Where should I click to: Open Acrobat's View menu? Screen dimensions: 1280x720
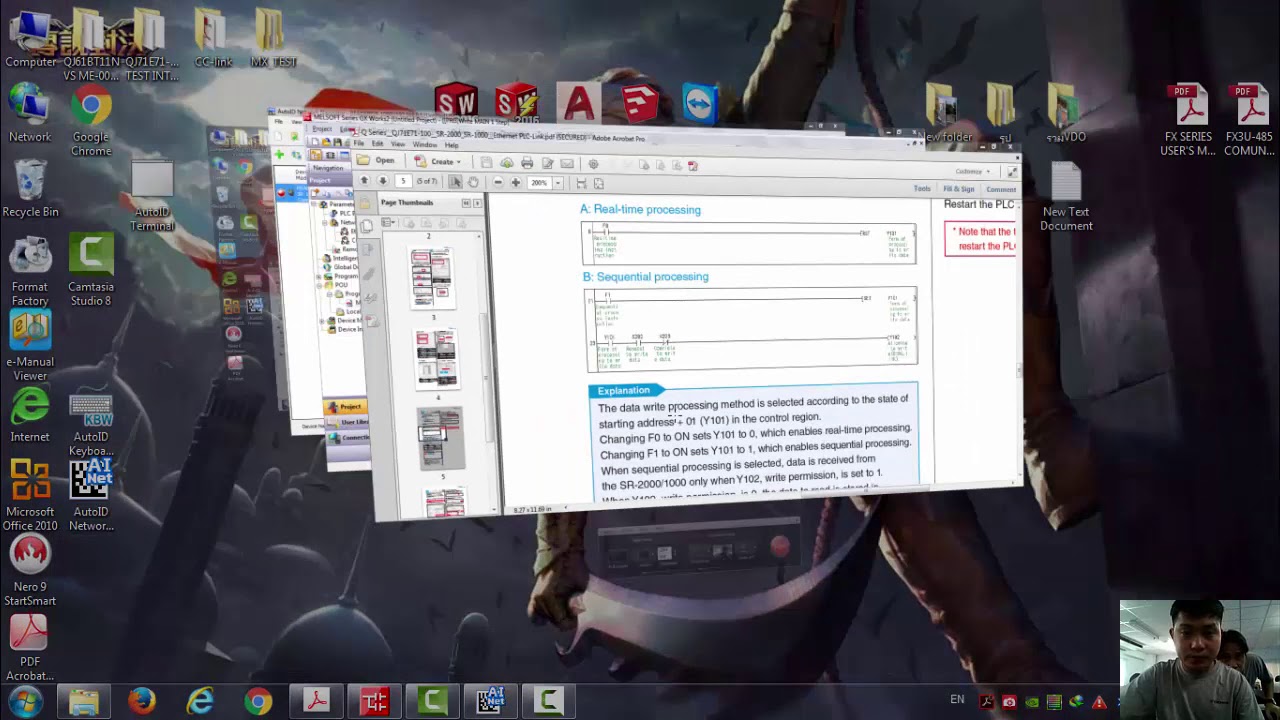[x=397, y=144]
